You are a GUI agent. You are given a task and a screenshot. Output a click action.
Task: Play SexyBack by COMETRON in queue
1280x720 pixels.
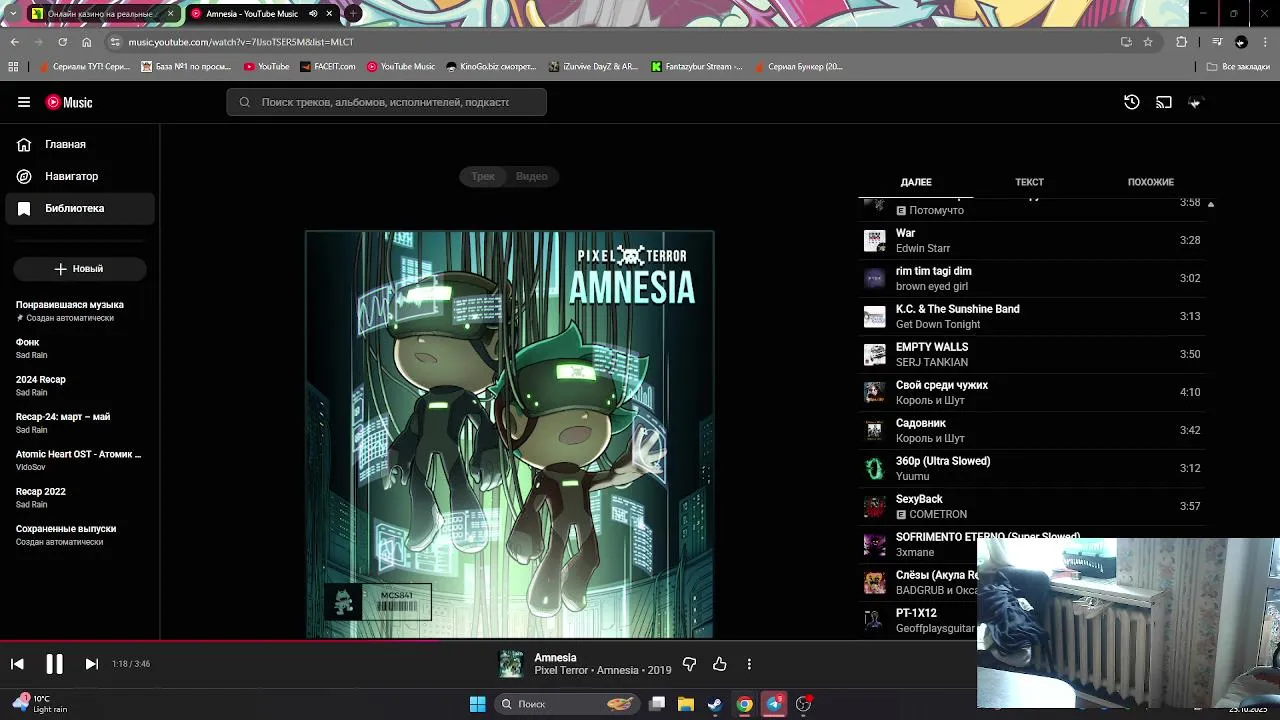(1032, 506)
